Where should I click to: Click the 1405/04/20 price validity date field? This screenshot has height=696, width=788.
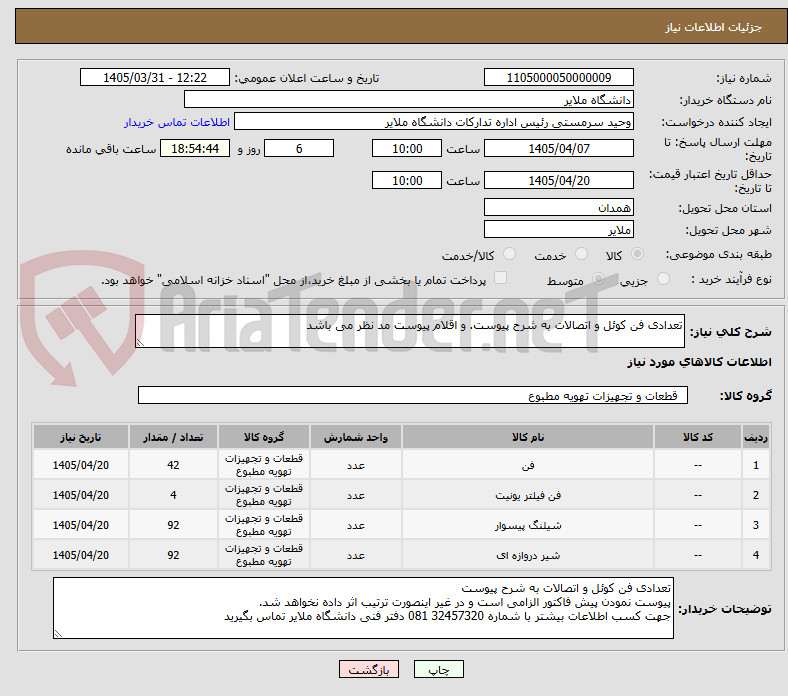(x=559, y=180)
